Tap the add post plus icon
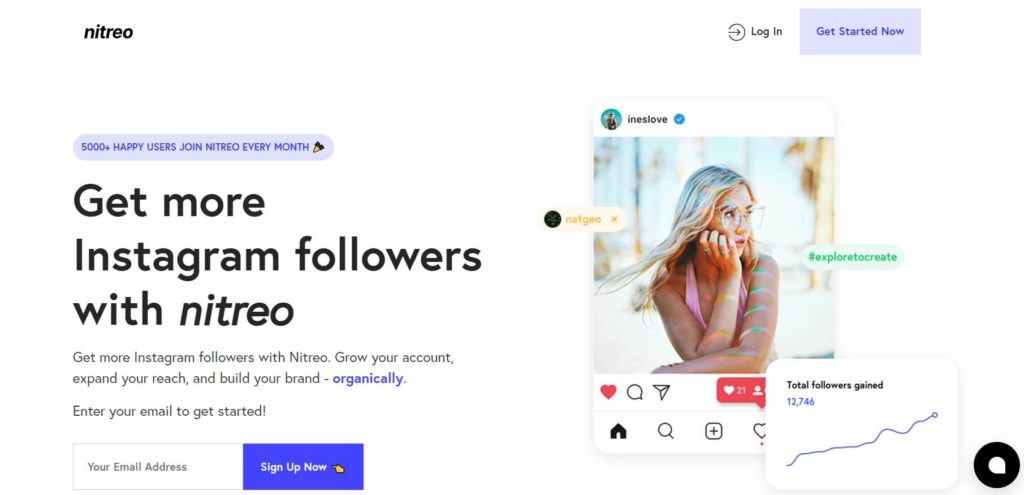Screen dimensions: 1024x495 [x=713, y=431]
